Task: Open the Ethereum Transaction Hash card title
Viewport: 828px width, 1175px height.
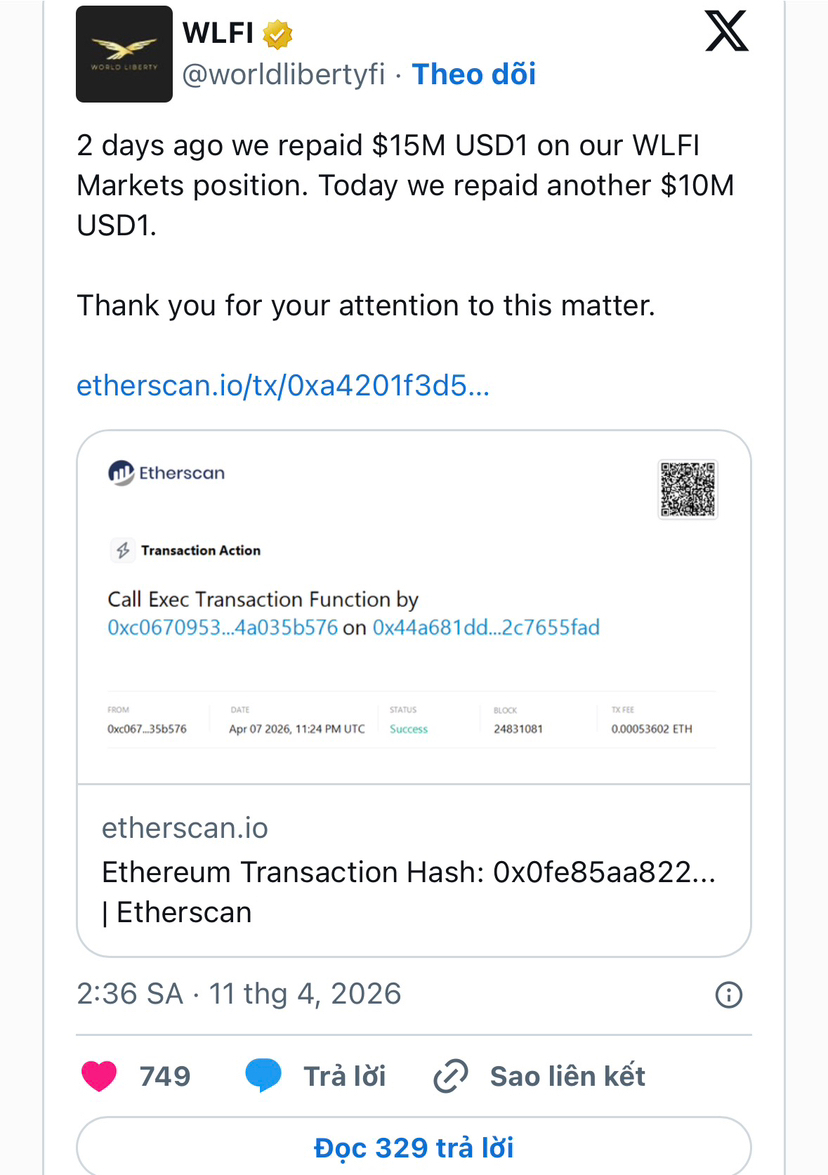Action: [409, 873]
